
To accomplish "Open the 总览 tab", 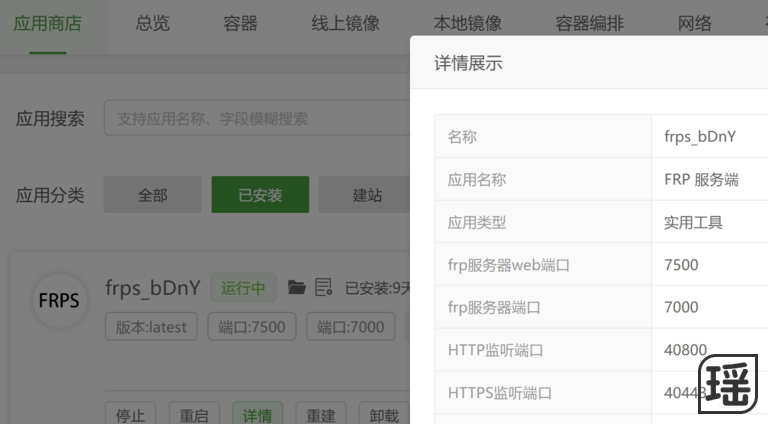I will coord(151,23).
